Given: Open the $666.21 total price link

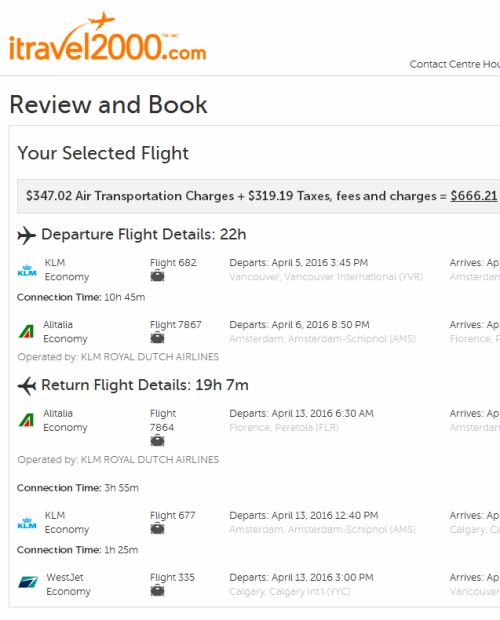Looking at the screenshot, I should pyautogui.click(x=474, y=196).
